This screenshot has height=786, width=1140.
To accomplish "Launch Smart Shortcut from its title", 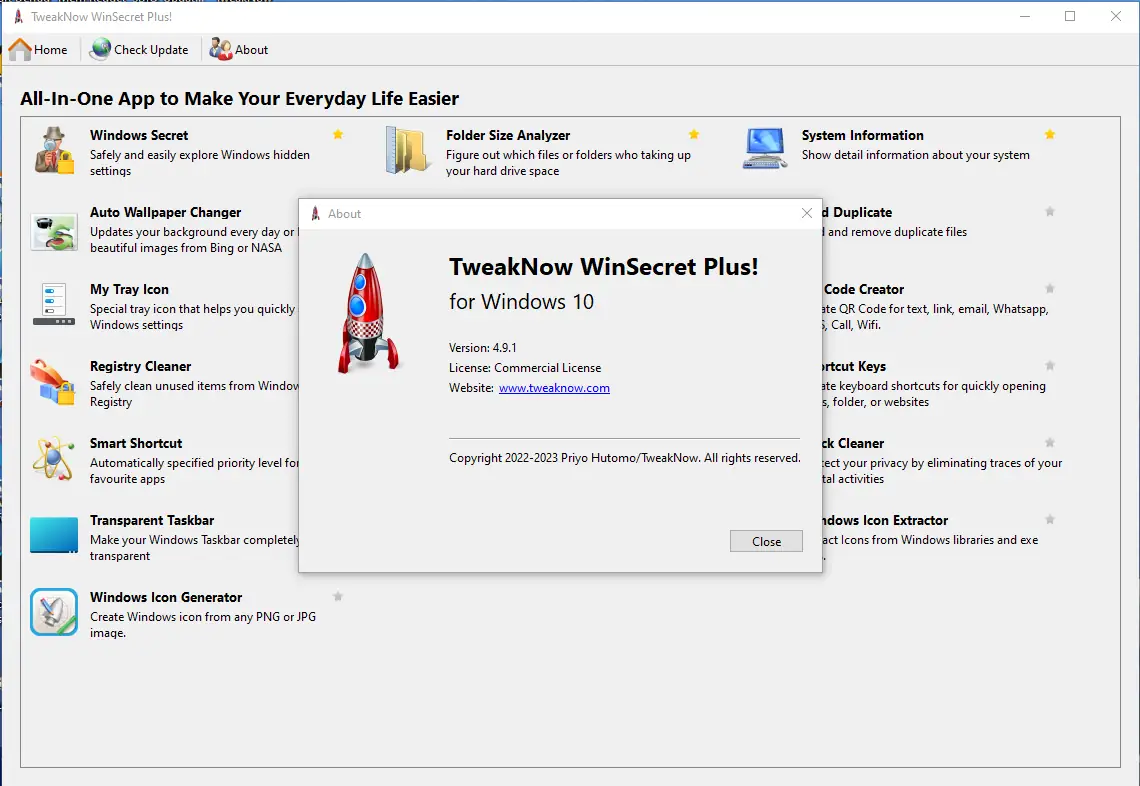I will (x=136, y=444).
